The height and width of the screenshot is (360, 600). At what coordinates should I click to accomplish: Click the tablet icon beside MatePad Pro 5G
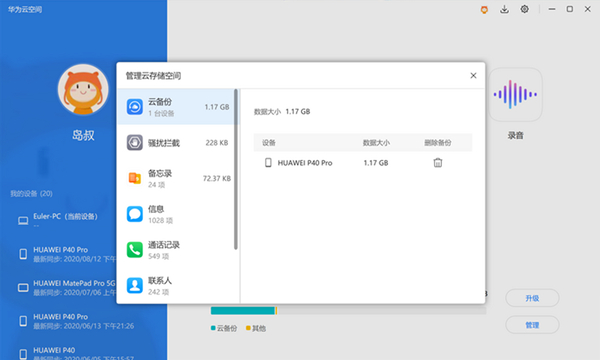tap(23, 288)
